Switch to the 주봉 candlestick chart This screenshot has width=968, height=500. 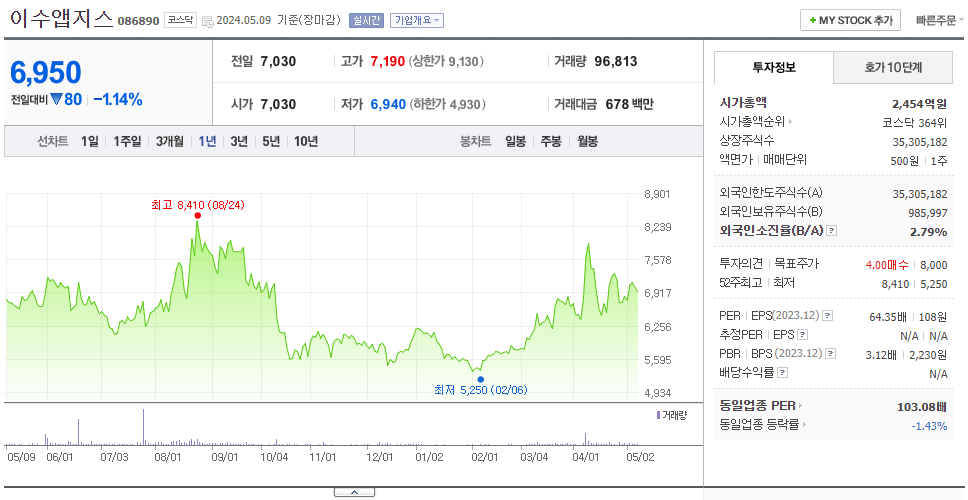[x=551, y=141]
